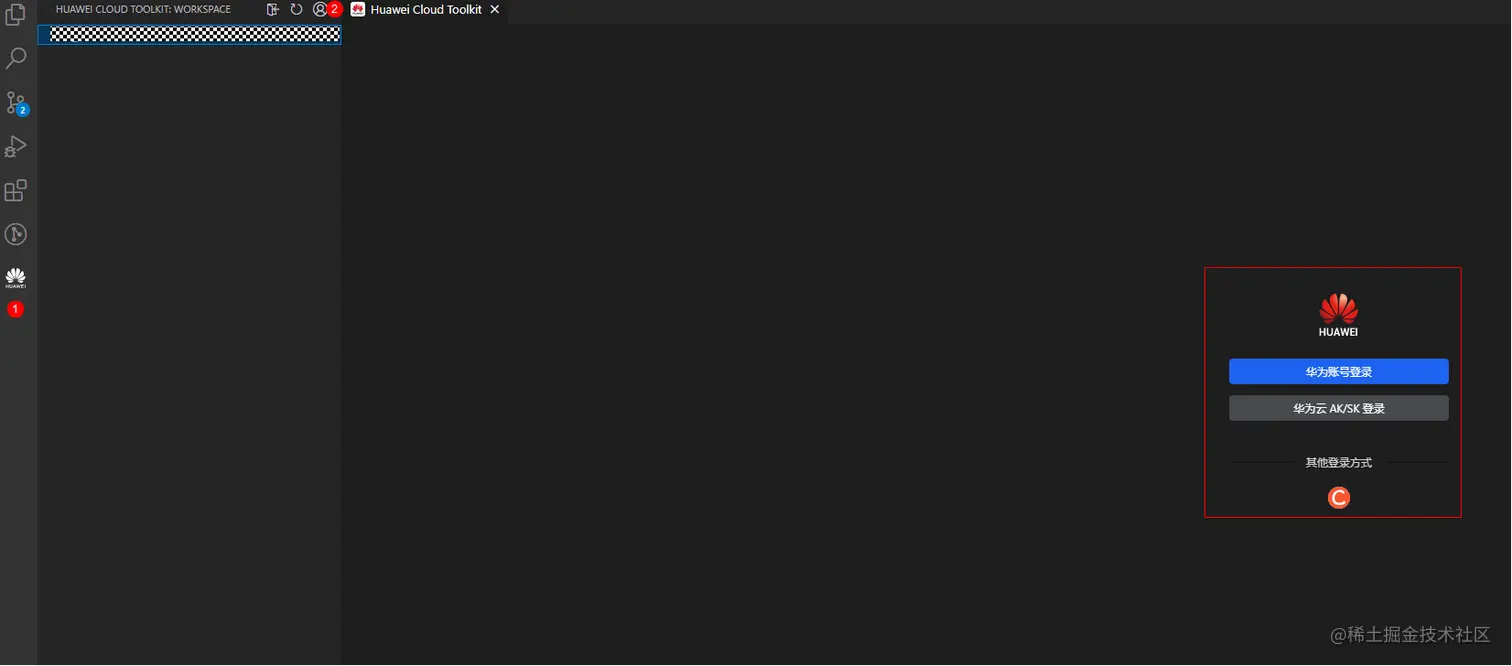Open the Huawei Cloud Toolkit sidebar icon
The height and width of the screenshot is (666, 1512).
[16, 278]
